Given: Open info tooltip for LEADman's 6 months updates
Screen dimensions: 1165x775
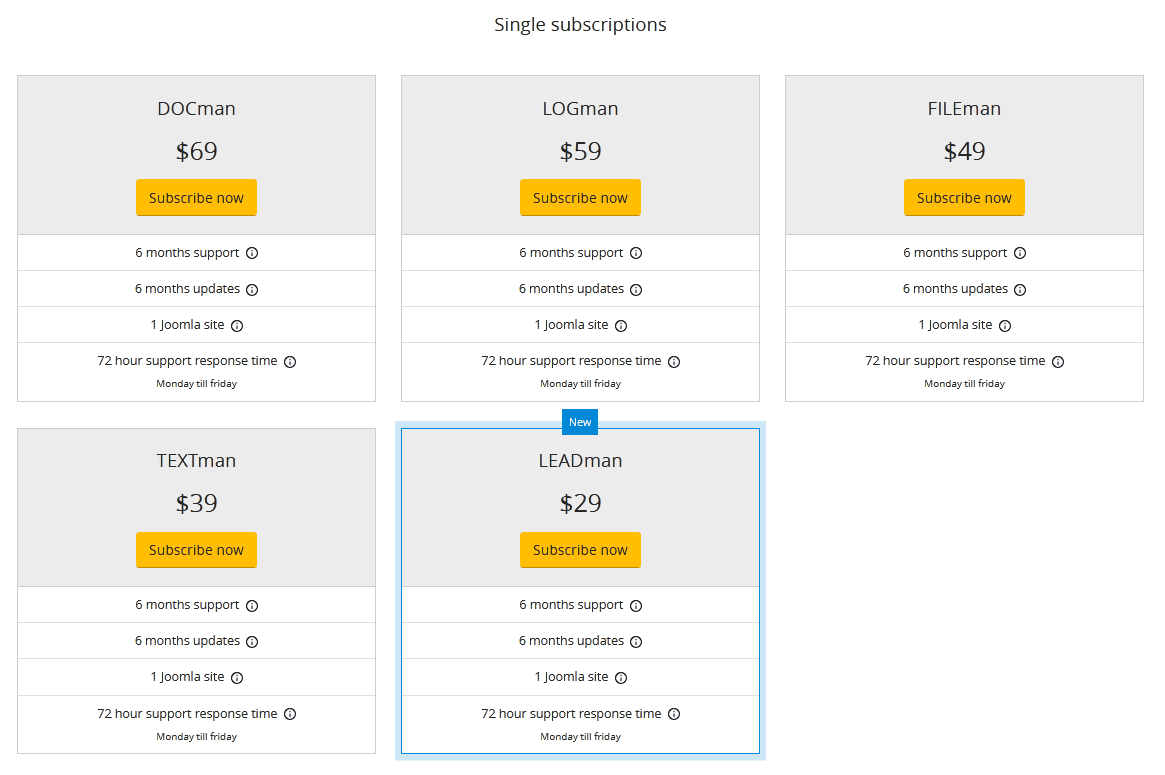Looking at the screenshot, I should (637, 641).
